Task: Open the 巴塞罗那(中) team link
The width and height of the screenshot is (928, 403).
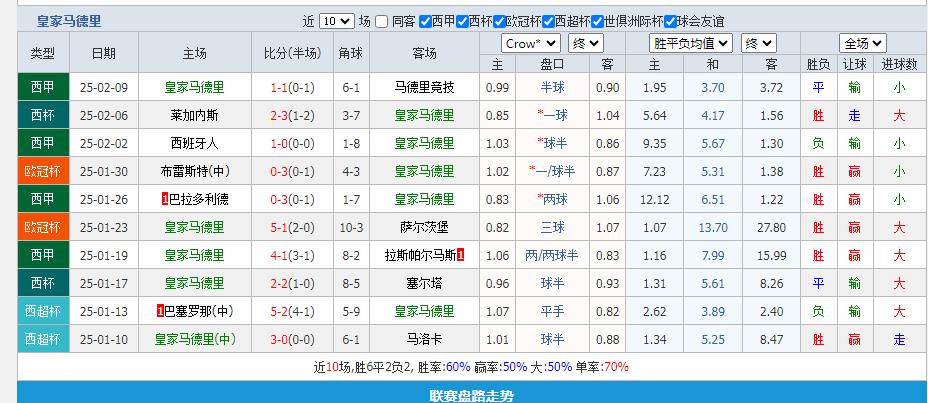Action: (198, 311)
